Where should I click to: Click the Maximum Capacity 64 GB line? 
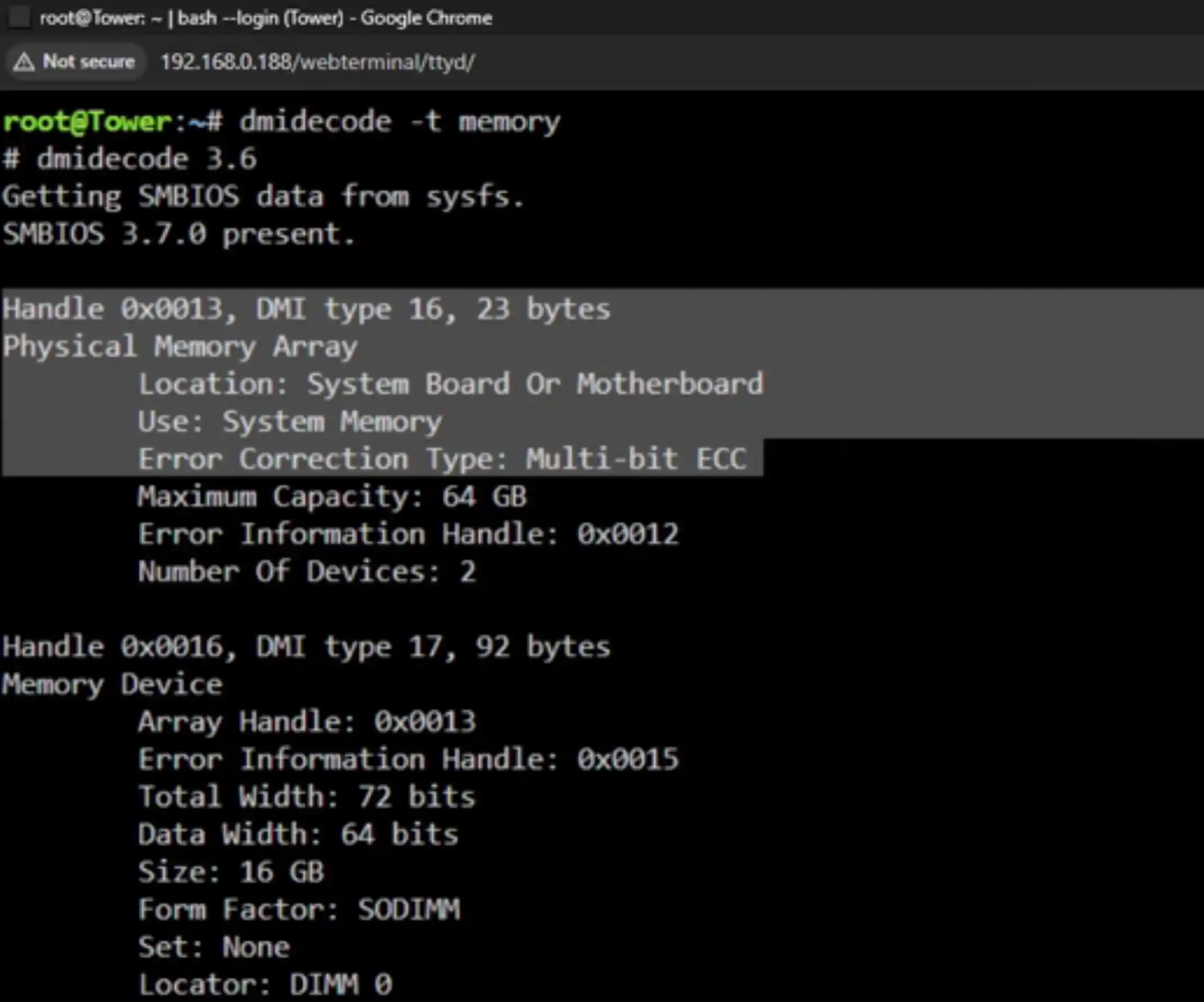(332, 497)
